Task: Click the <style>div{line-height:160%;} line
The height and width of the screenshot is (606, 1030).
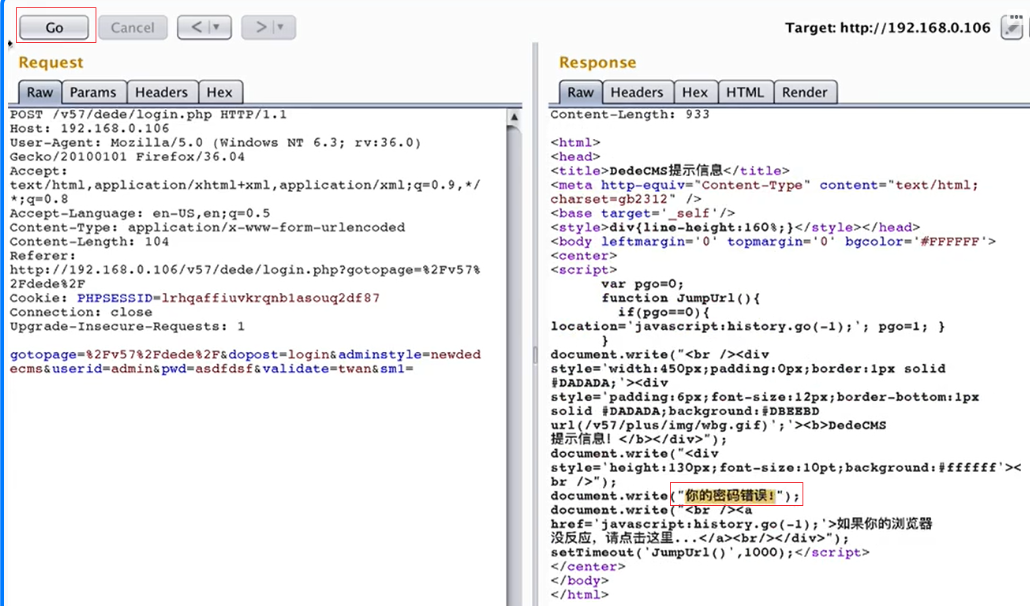Action: click(735, 228)
